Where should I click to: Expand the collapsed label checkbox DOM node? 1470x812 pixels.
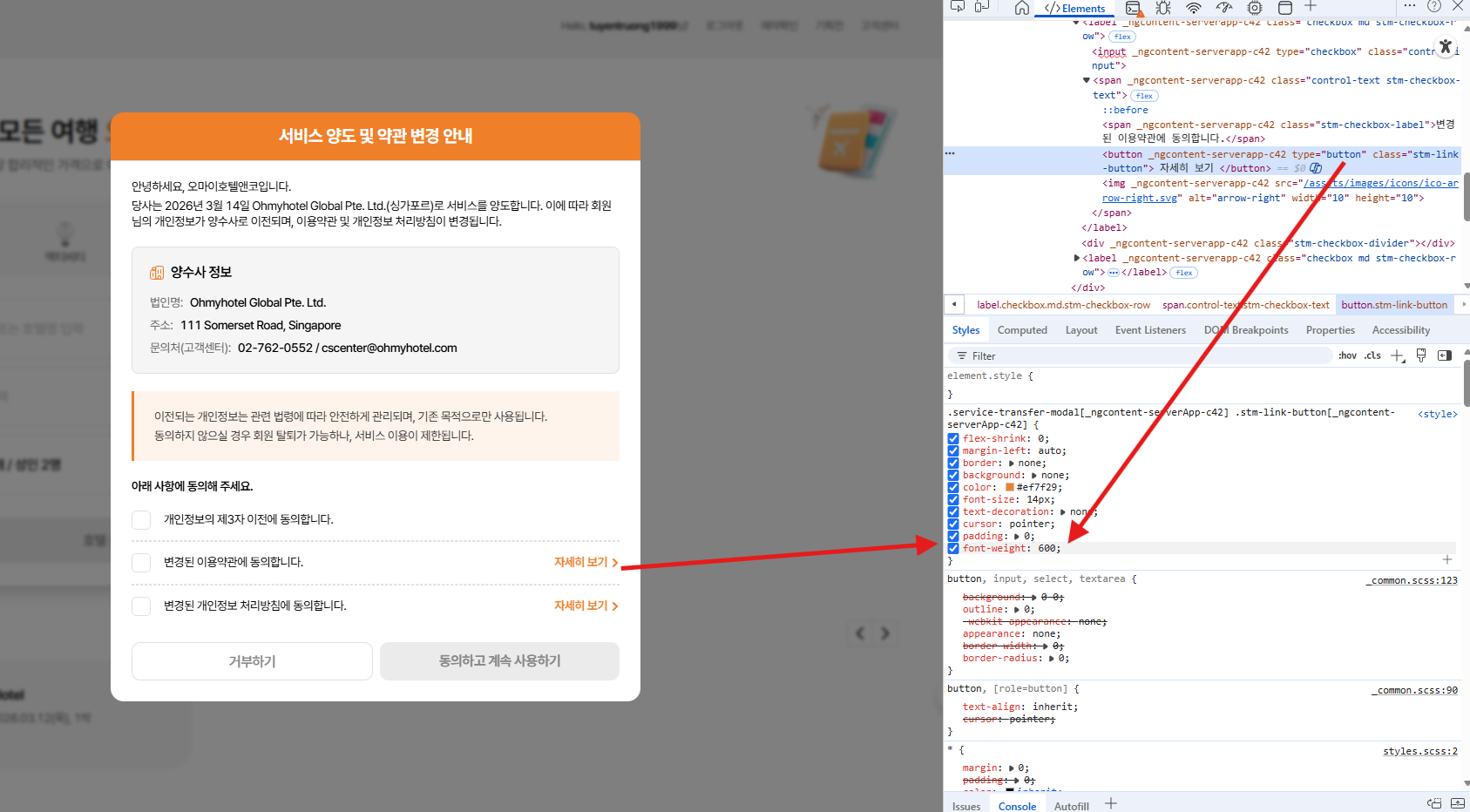pos(1077,258)
